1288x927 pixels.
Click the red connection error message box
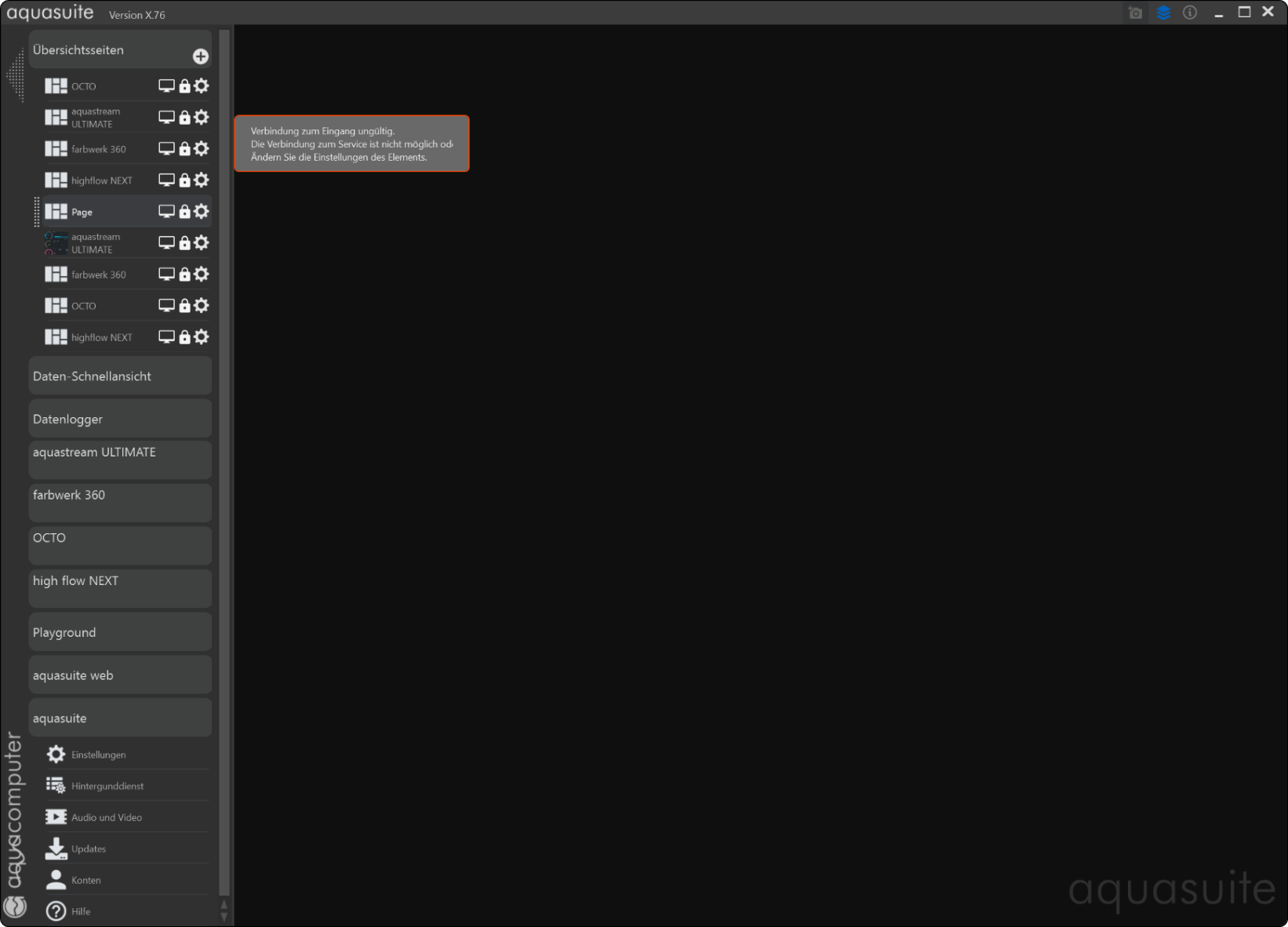click(x=351, y=144)
